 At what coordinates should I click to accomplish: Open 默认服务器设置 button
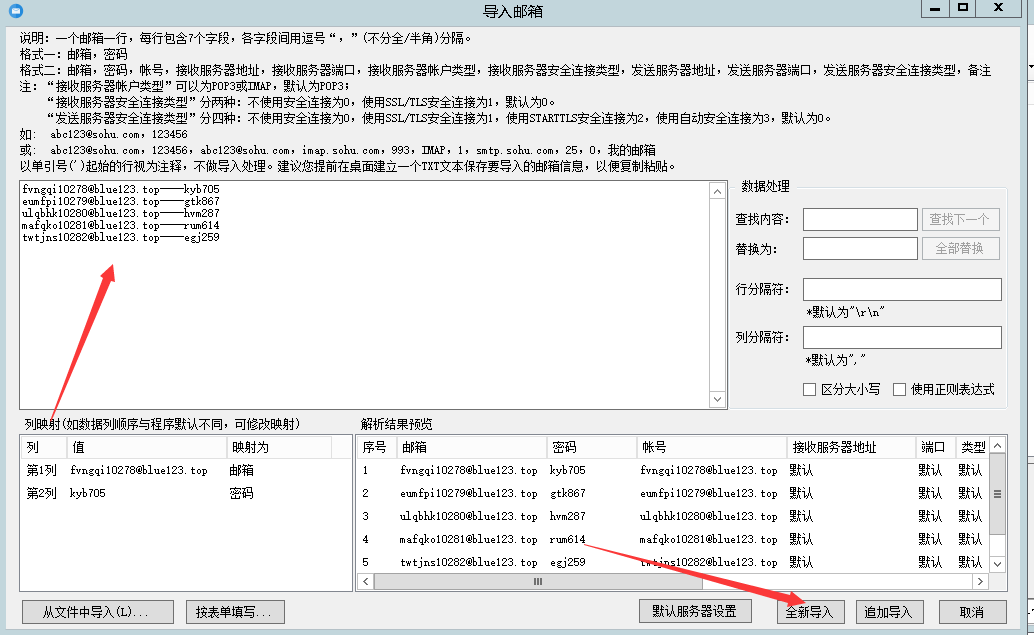pyautogui.click(x=695, y=611)
